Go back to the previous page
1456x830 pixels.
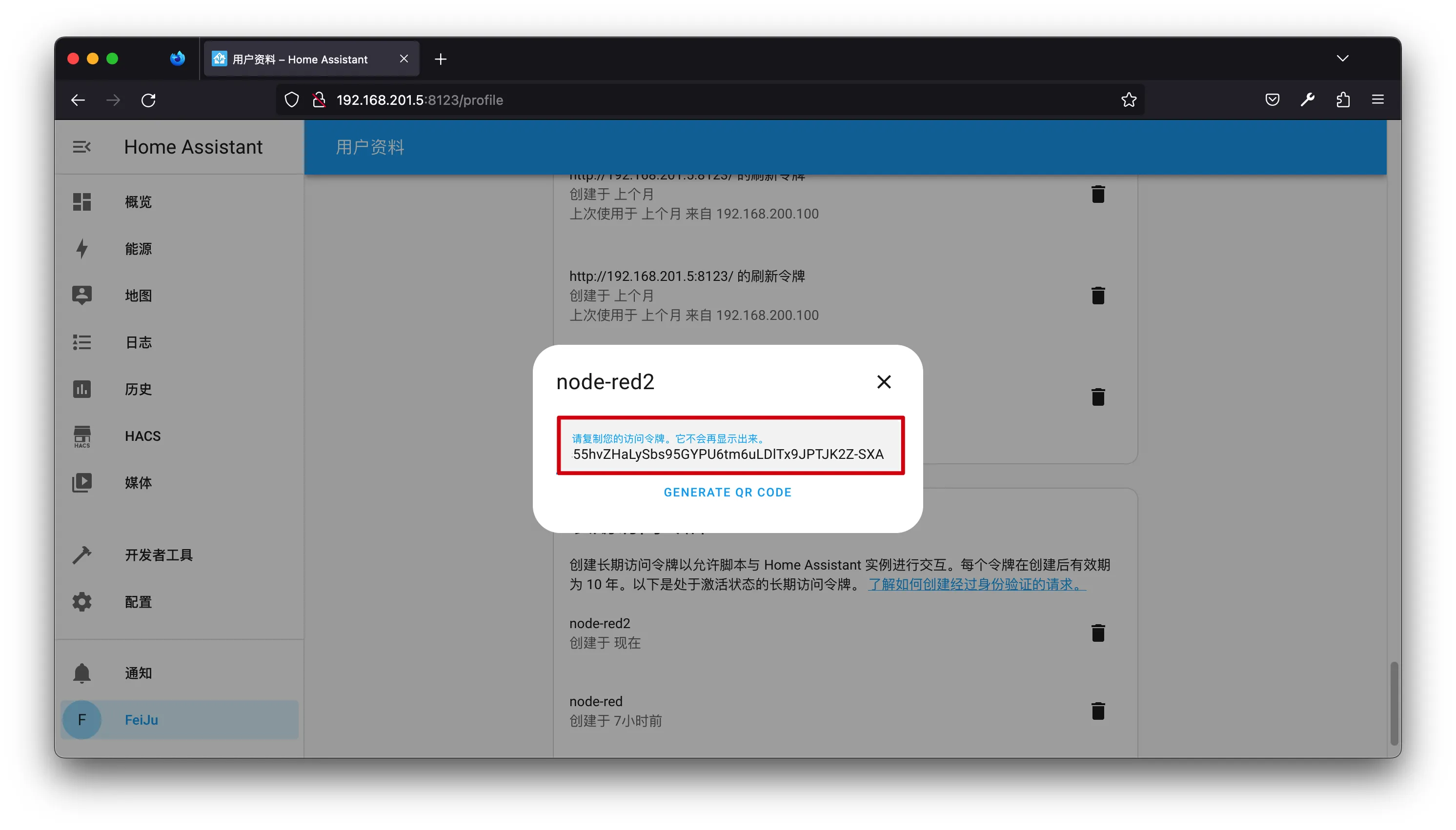(x=78, y=100)
